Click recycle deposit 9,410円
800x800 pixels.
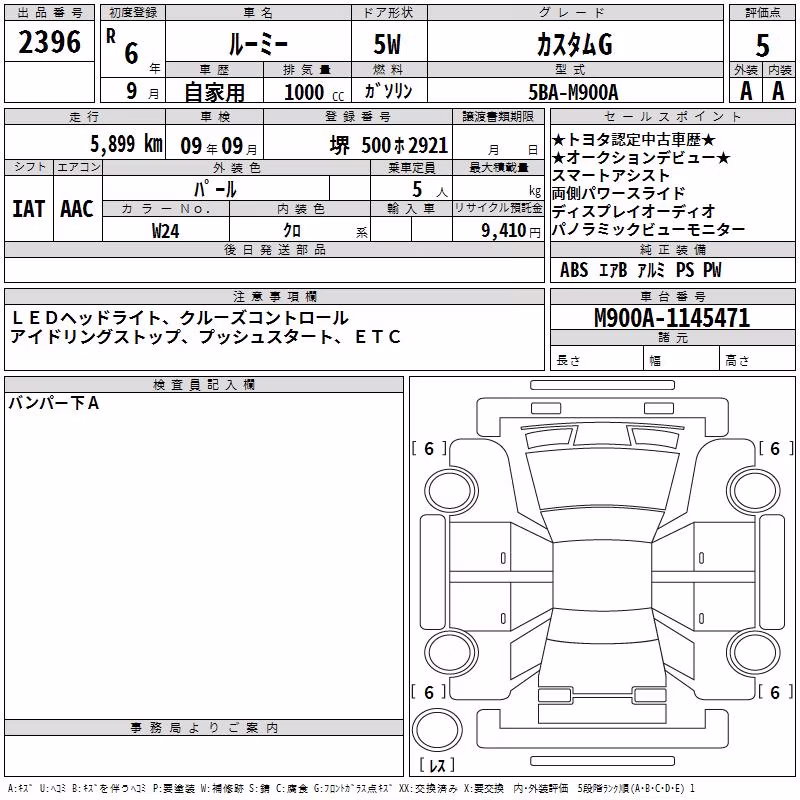click(x=511, y=231)
